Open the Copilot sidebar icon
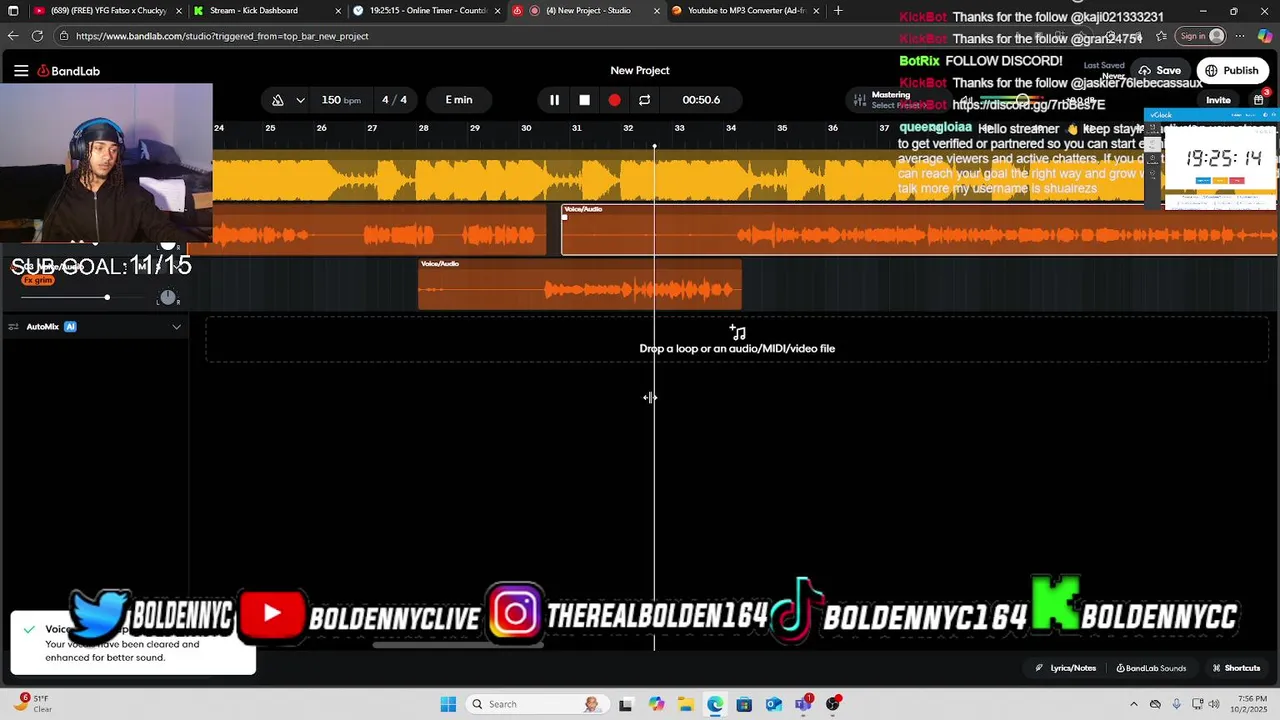Image resolution: width=1280 pixels, height=720 pixels. click(x=1265, y=36)
